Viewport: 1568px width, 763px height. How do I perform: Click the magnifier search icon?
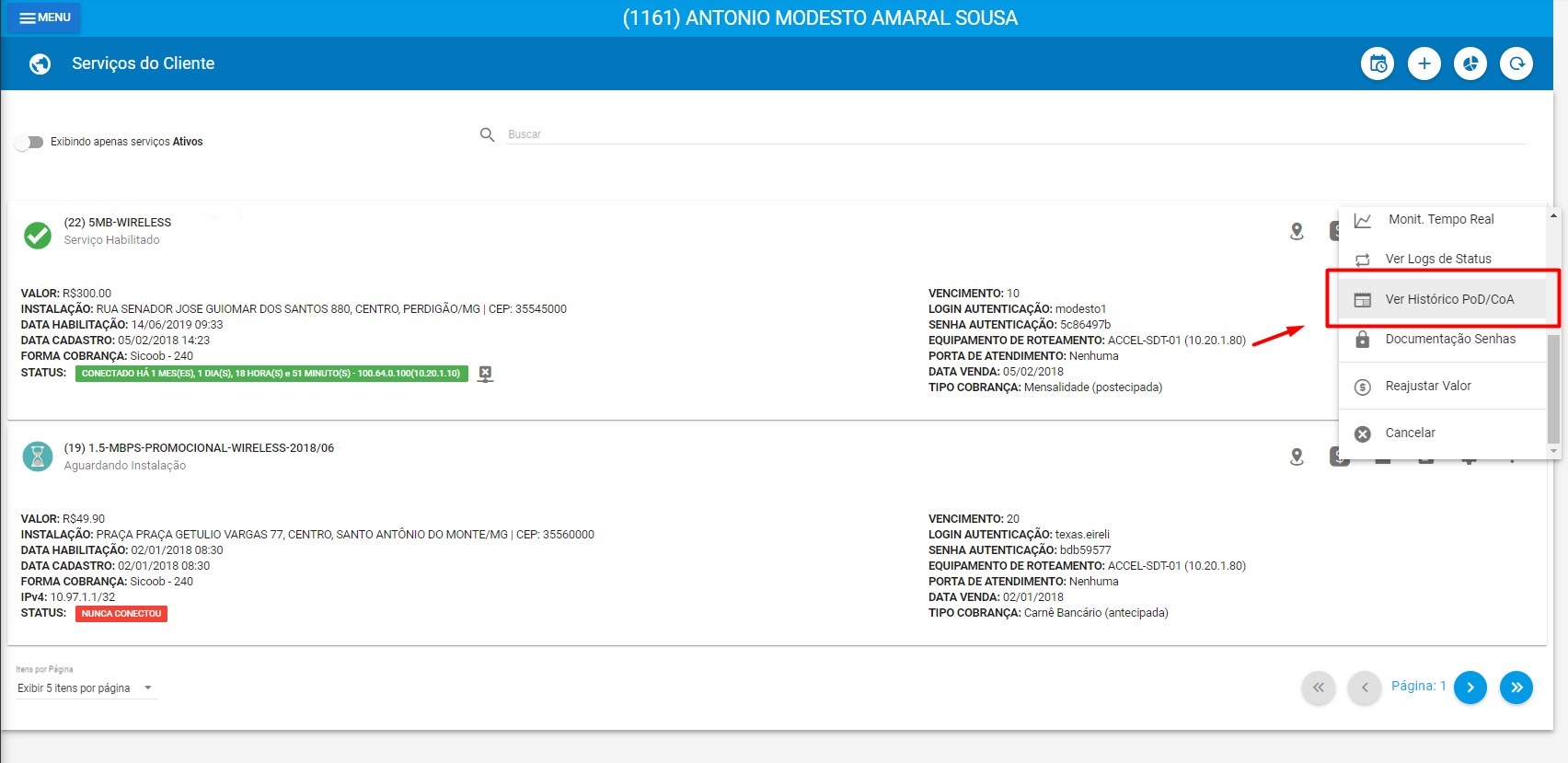coord(488,134)
